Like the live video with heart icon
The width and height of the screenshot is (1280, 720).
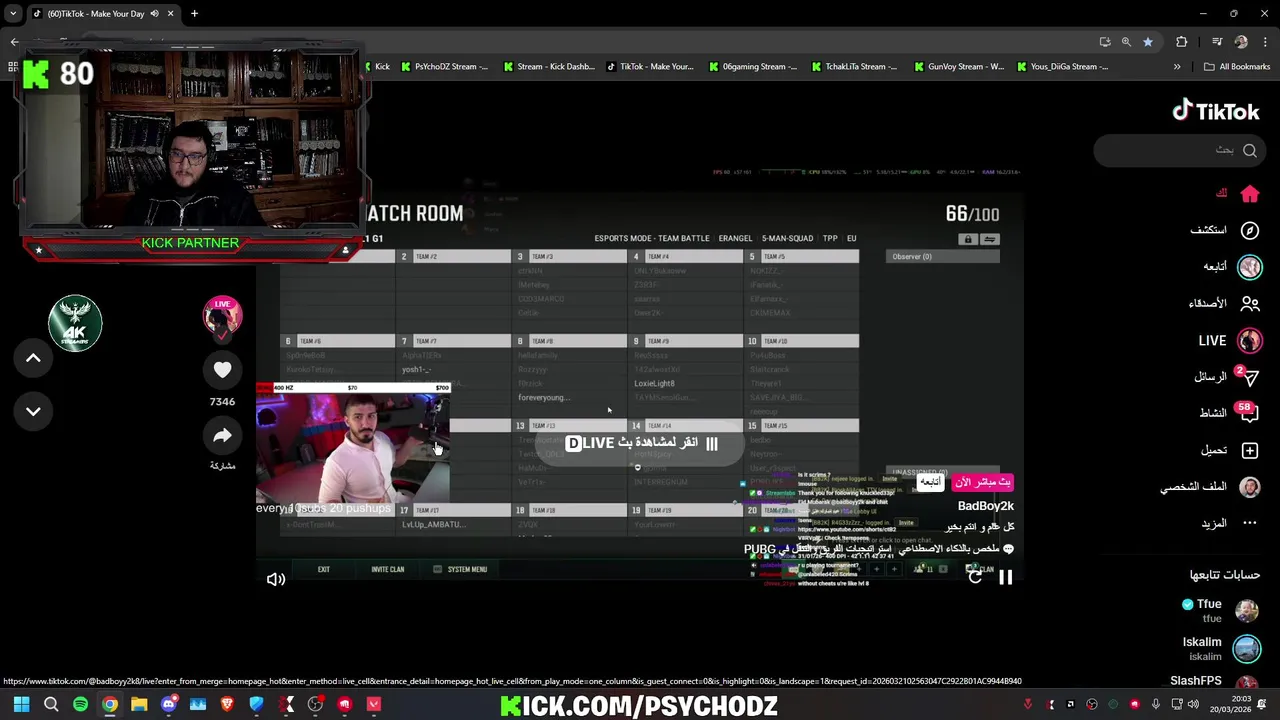pyautogui.click(x=222, y=370)
